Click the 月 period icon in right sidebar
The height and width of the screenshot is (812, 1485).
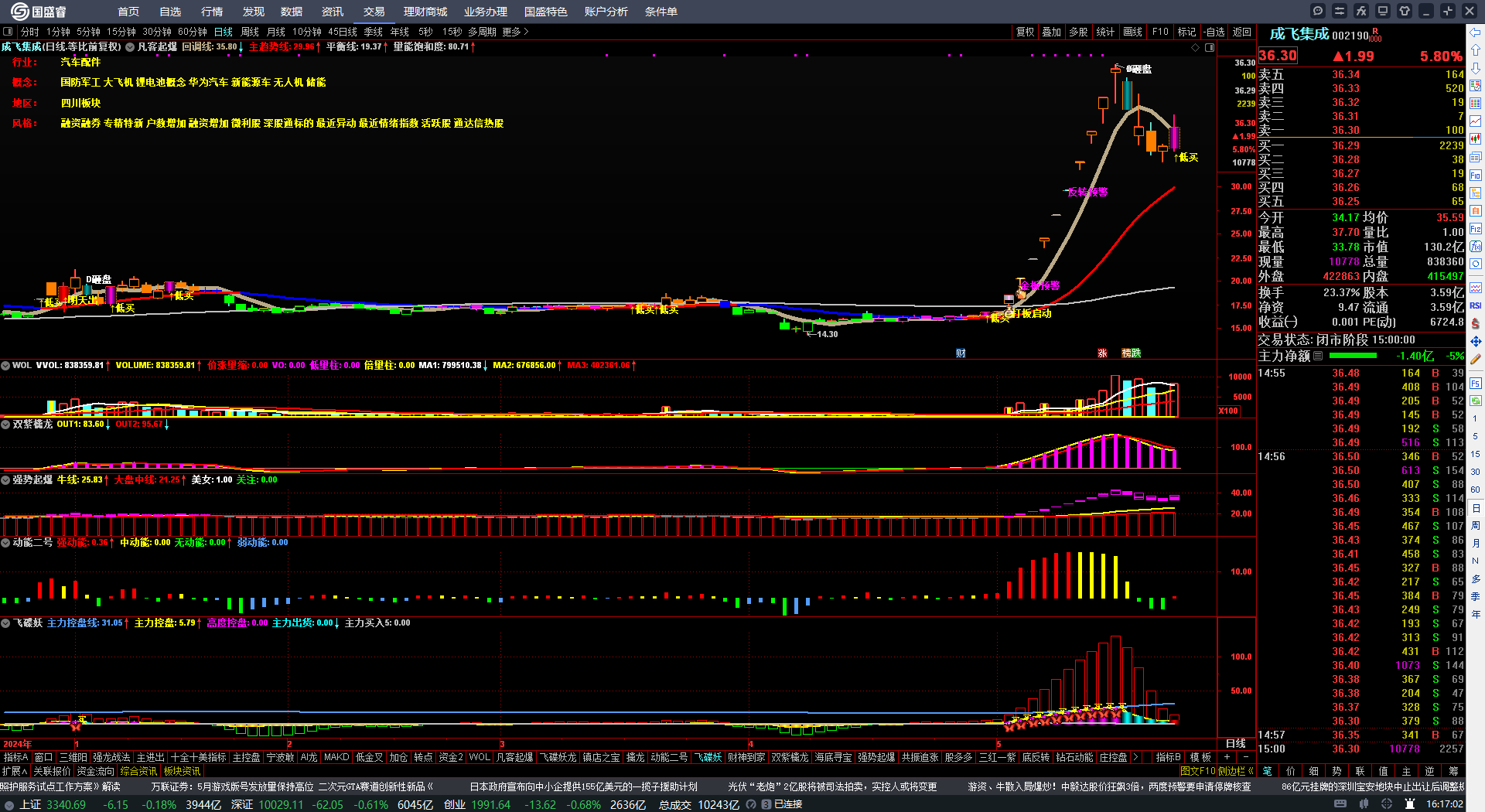[1476, 544]
